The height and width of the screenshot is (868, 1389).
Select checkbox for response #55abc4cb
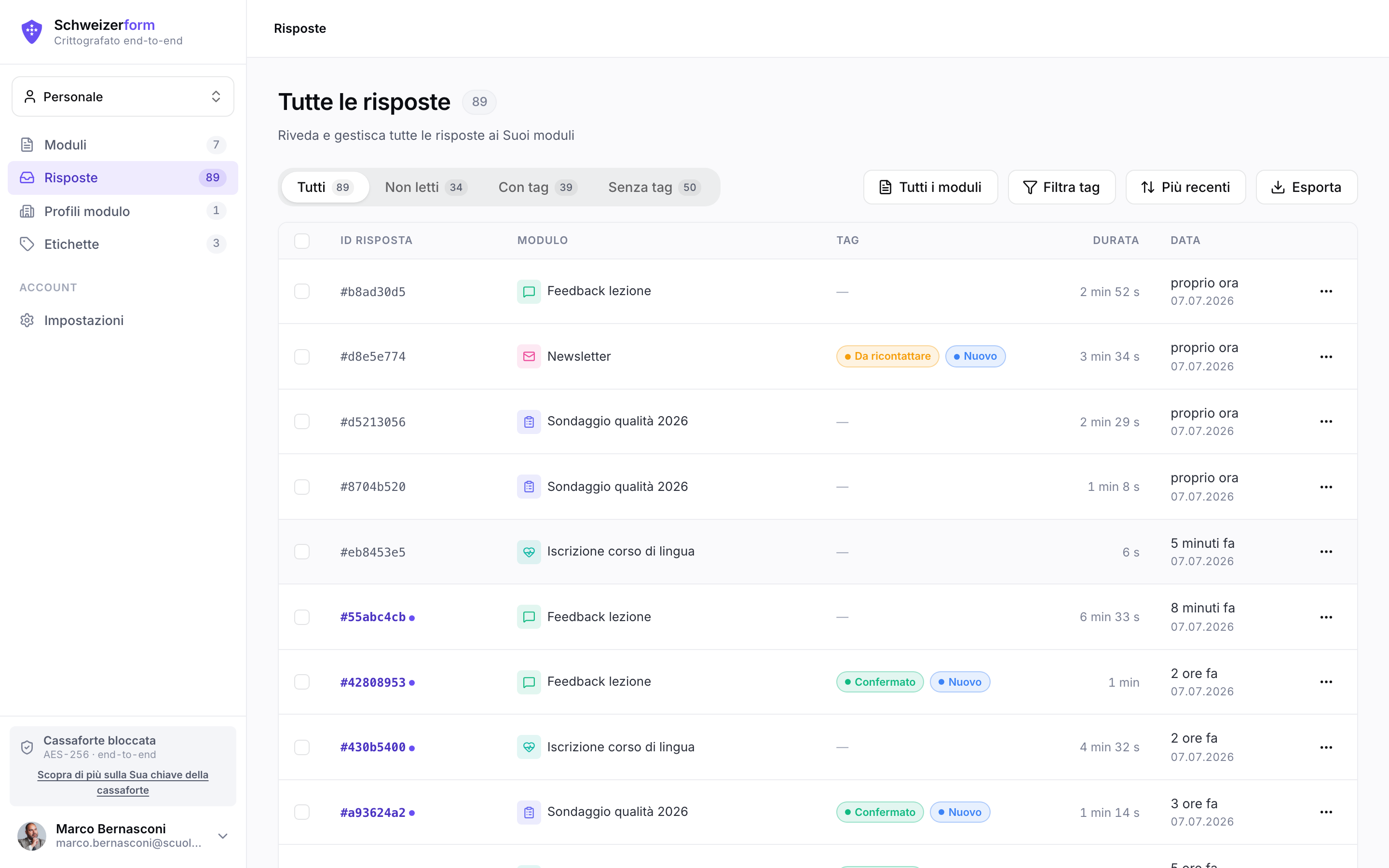[x=302, y=617]
